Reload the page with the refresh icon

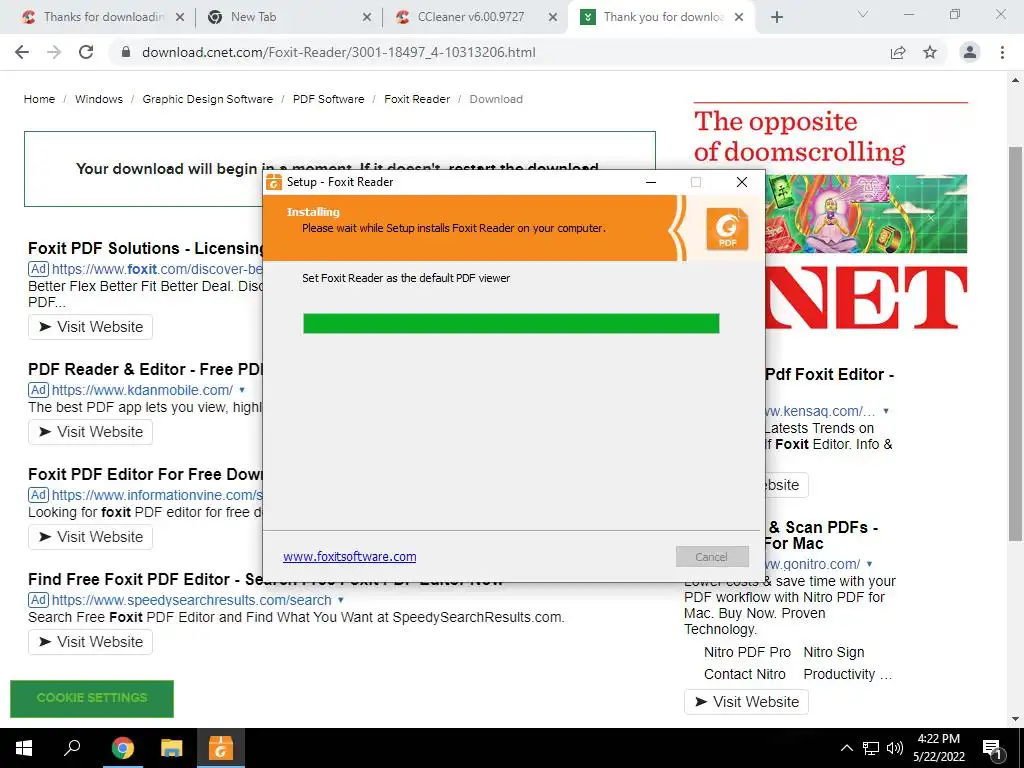[x=86, y=52]
